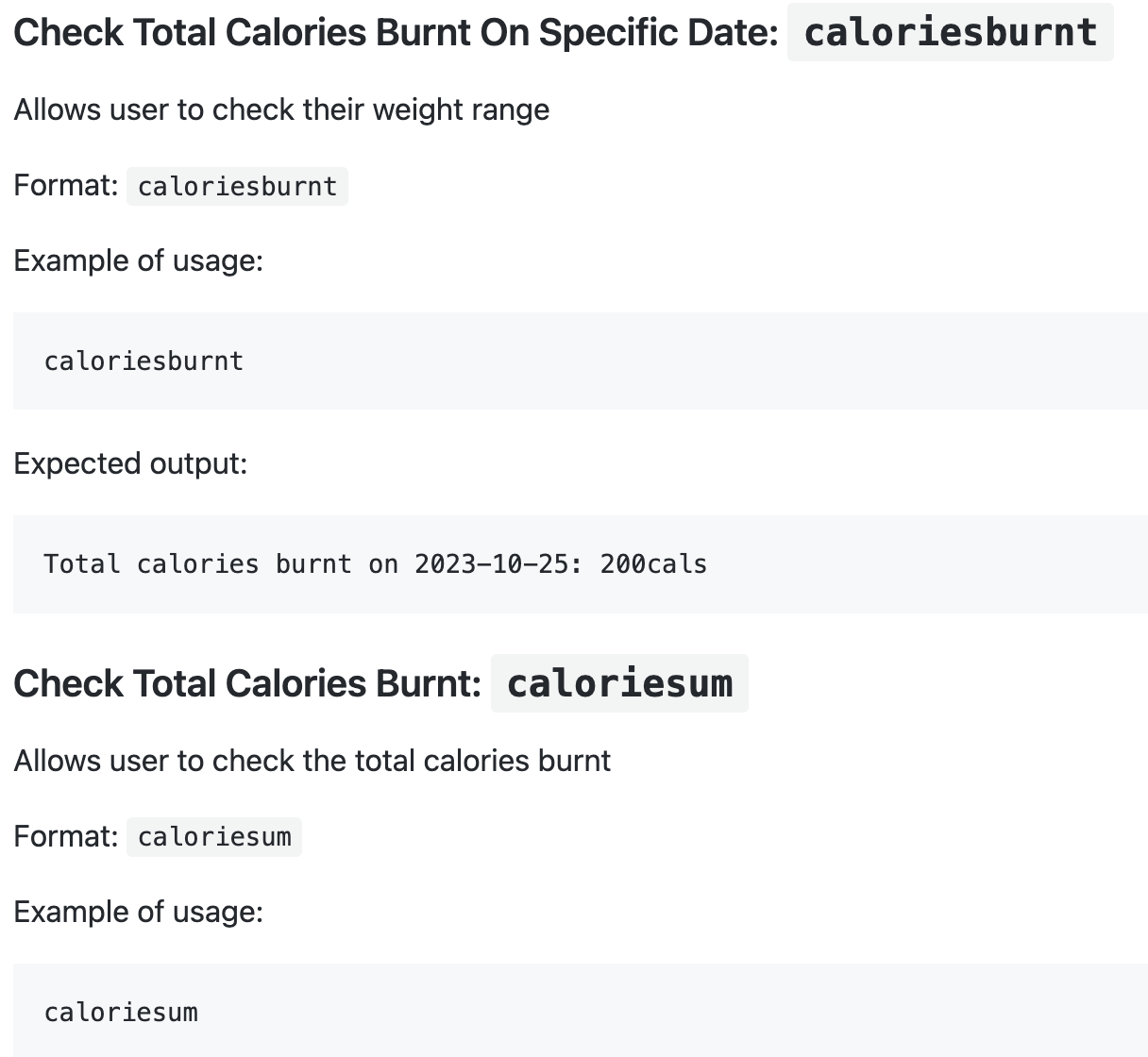This screenshot has width=1148, height=1057.
Task: Click the "Allows user to check their weight range" sentence
Action: (281, 109)
